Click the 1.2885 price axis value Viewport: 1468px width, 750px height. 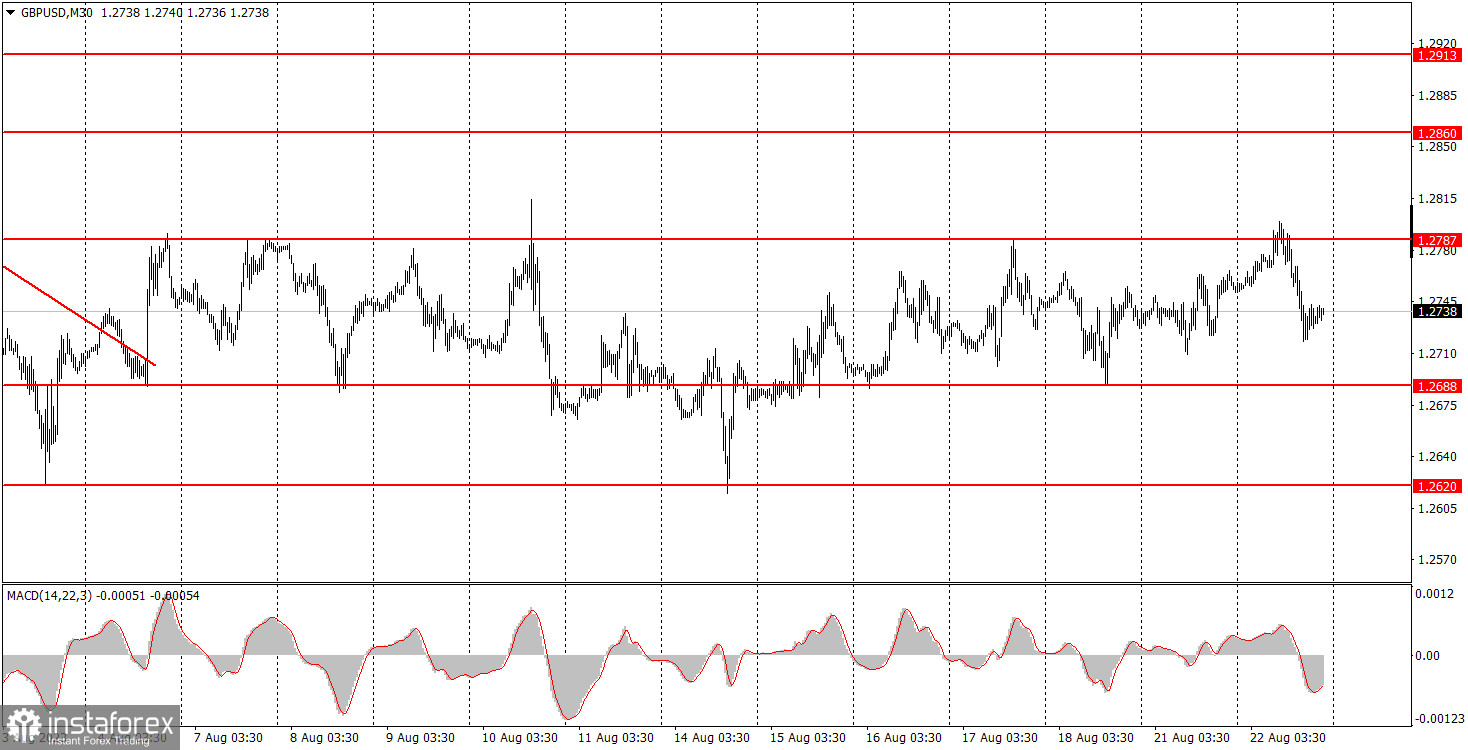click(x=1436, y=96)
